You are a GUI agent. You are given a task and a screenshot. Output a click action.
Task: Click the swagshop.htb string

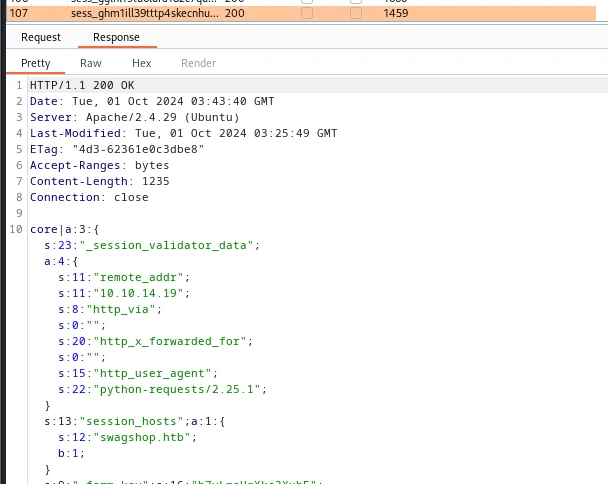click(142, 437)
